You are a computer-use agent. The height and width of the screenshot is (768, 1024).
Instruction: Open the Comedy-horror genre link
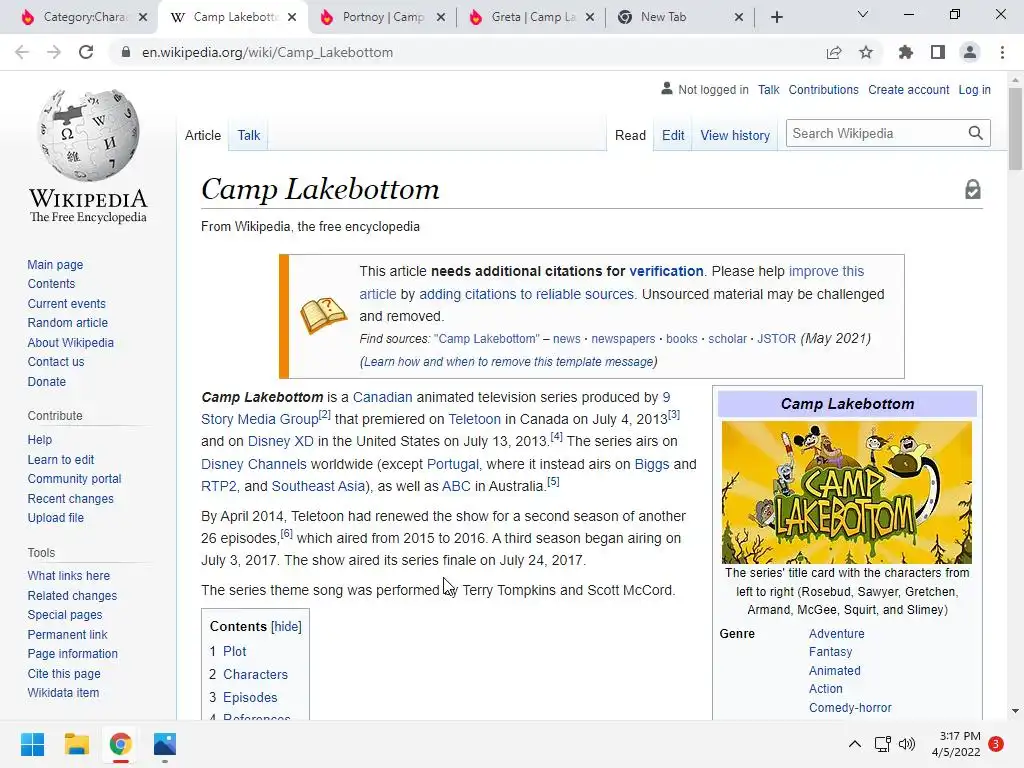coord(850,708)
